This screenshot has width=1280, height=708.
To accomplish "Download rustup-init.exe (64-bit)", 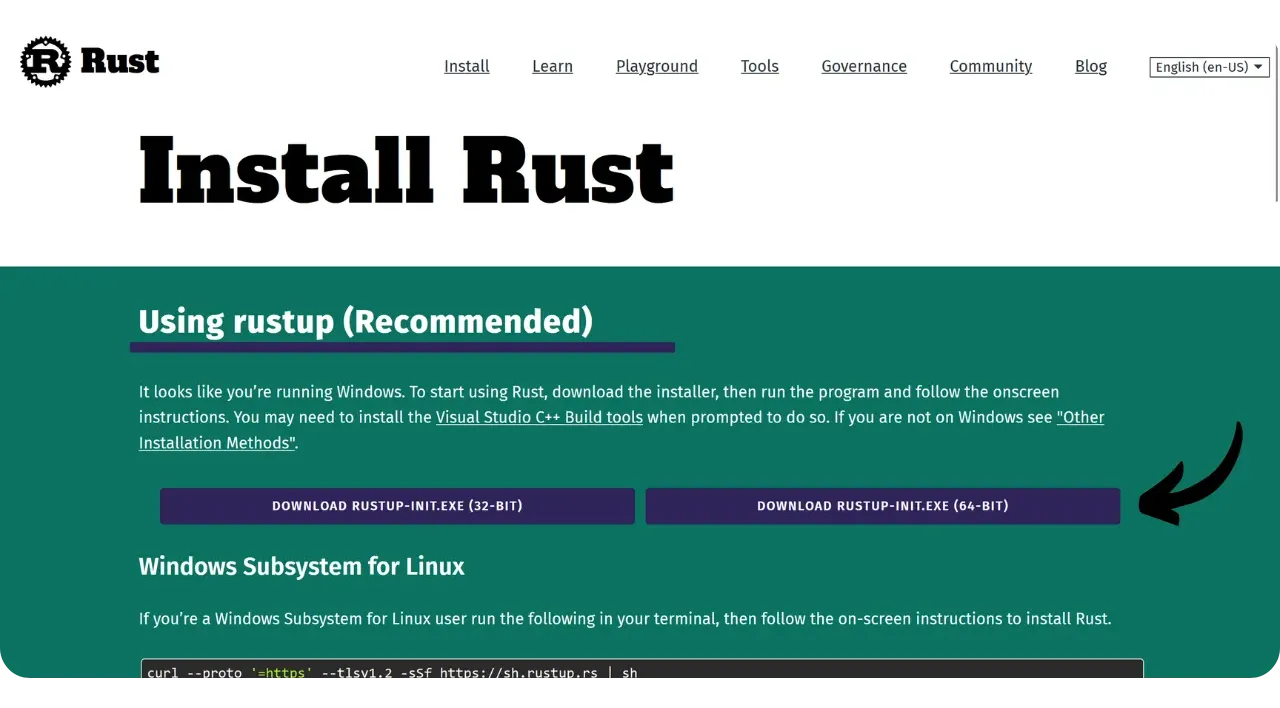I will point(883,506).
